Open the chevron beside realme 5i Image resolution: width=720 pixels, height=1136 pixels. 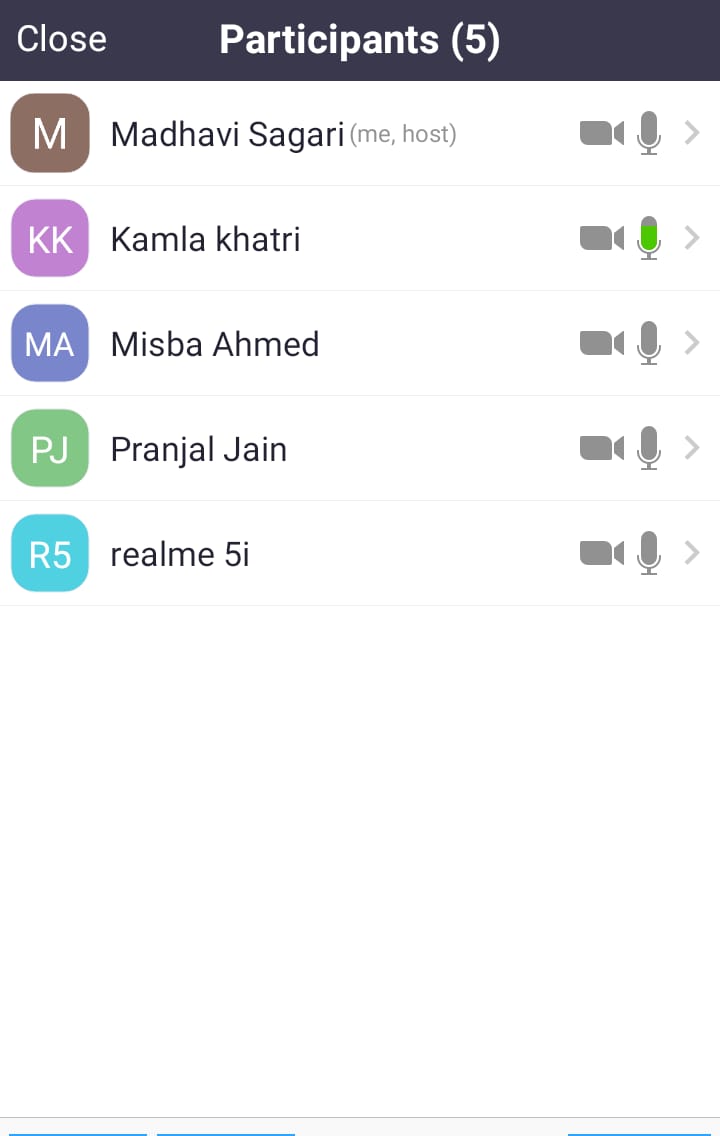pyautogui.click(x=691, y=553)
